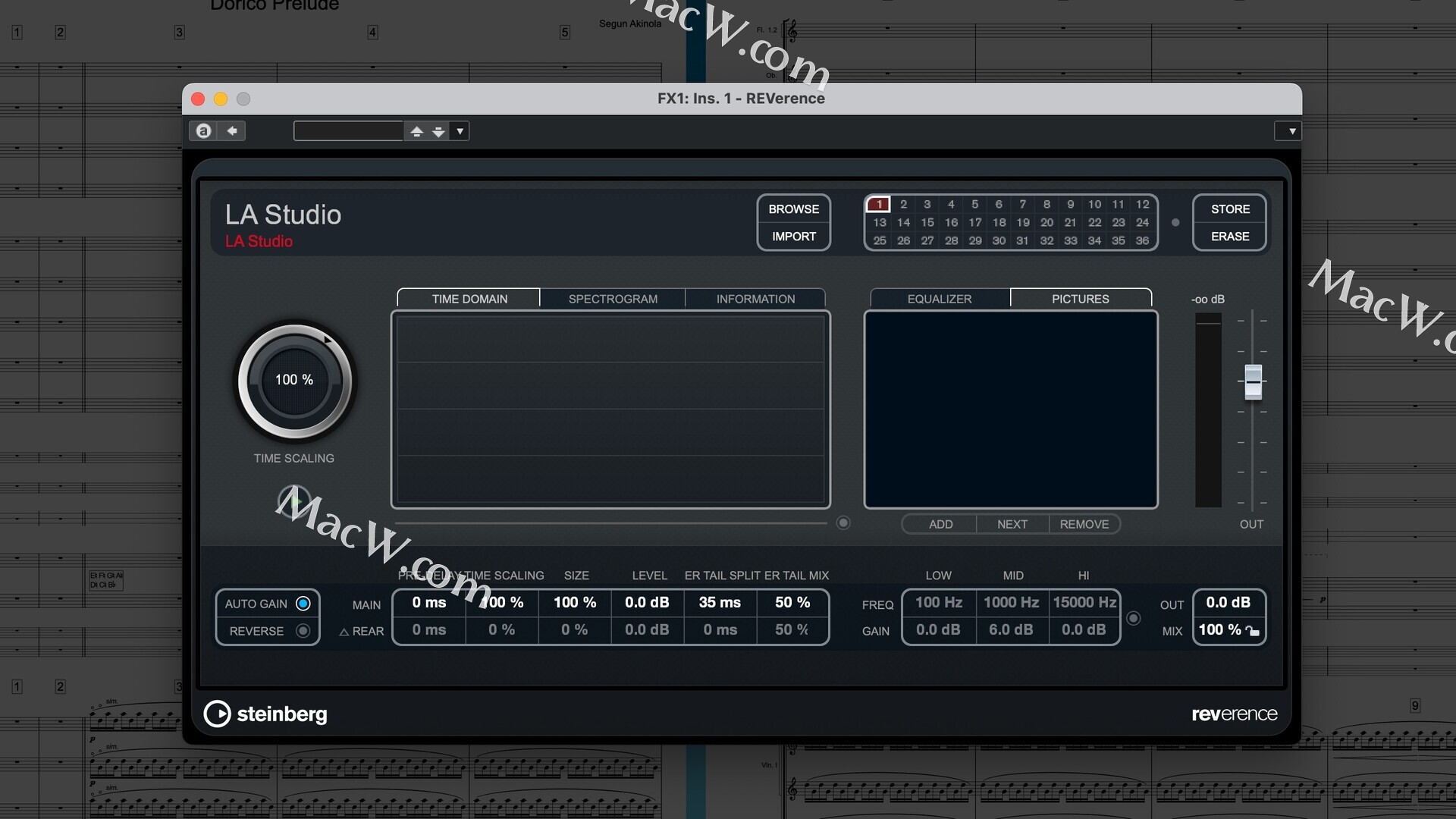The image size is (1456, 819).
Task: Click low gain 0.0 dB value
Action: [x=939, y=630]
